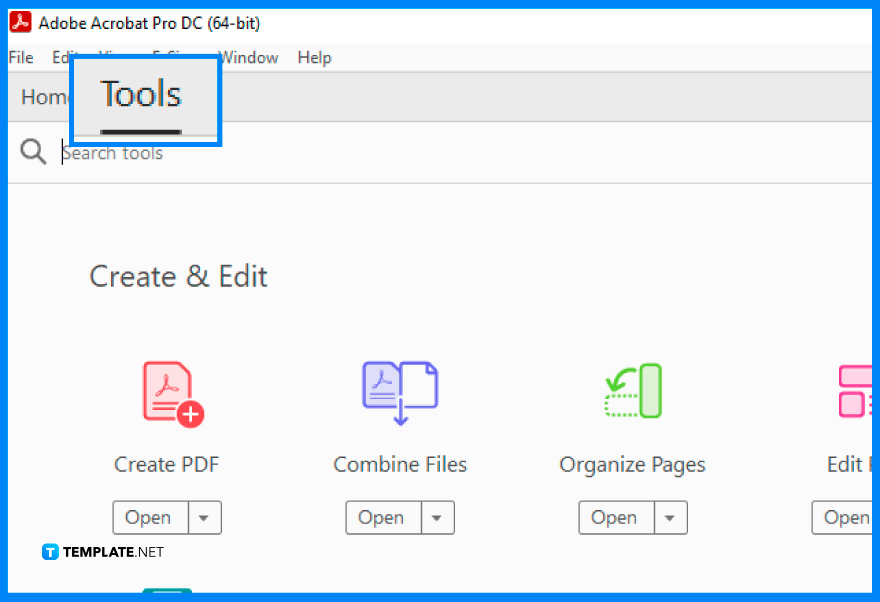Click the search magnifying glass icon
880x602 pixels.
point(33,151)
